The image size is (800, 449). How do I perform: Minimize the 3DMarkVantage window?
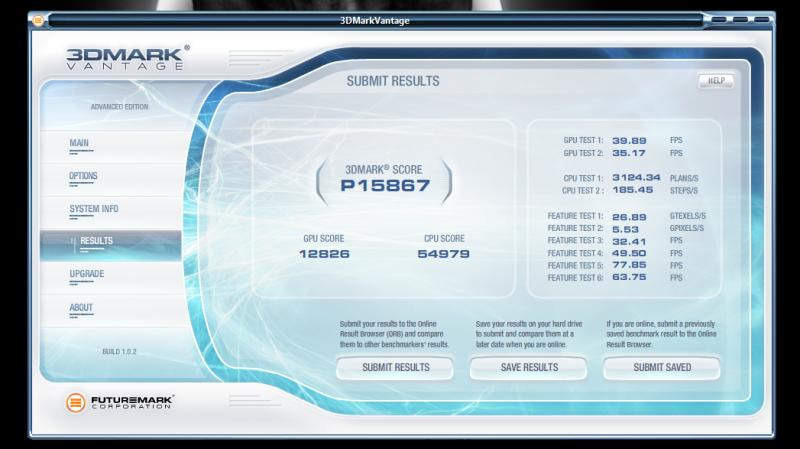tap(719, 20)
